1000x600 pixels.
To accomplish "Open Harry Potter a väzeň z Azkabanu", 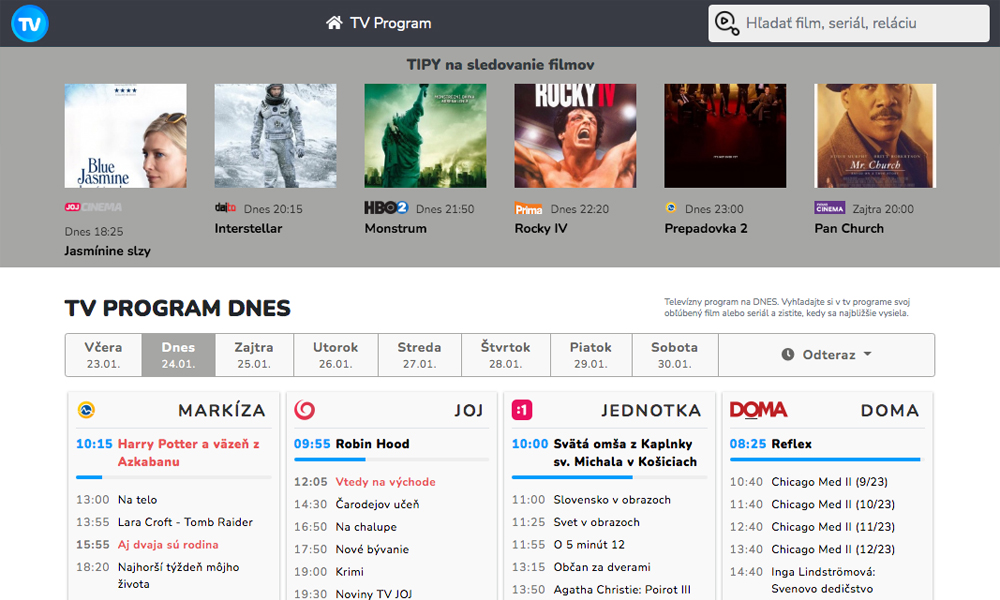I will [188, 453].
